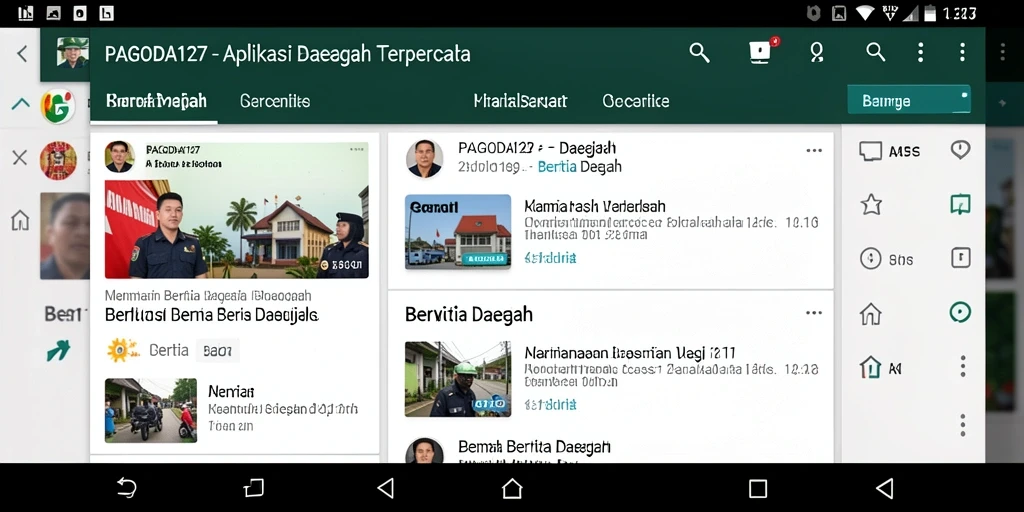Click the star favorites icon in the right panel
The image size is (1024, 512).
[871, 205]
